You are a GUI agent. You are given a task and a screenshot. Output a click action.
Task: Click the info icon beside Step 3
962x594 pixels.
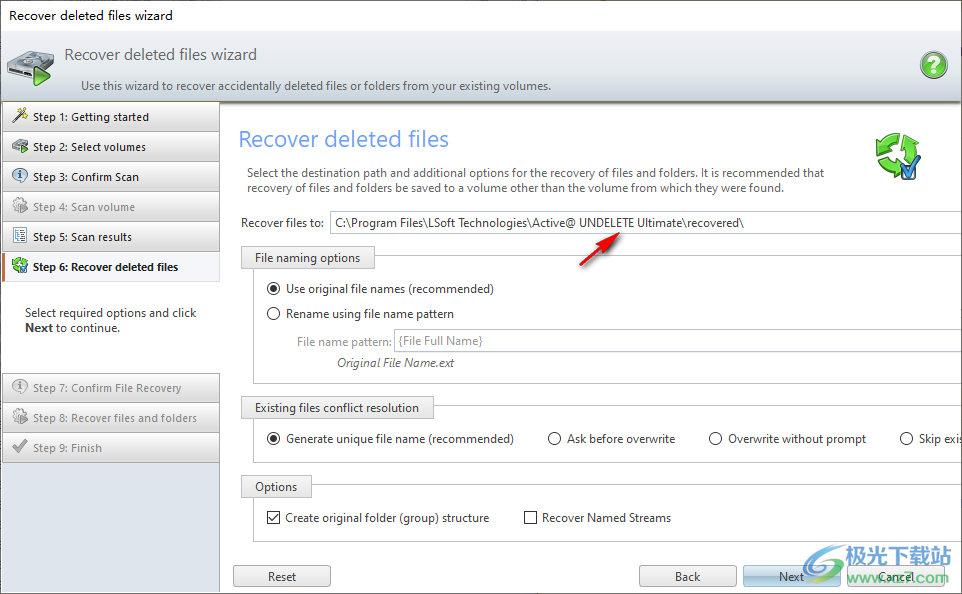click(20, 176)
